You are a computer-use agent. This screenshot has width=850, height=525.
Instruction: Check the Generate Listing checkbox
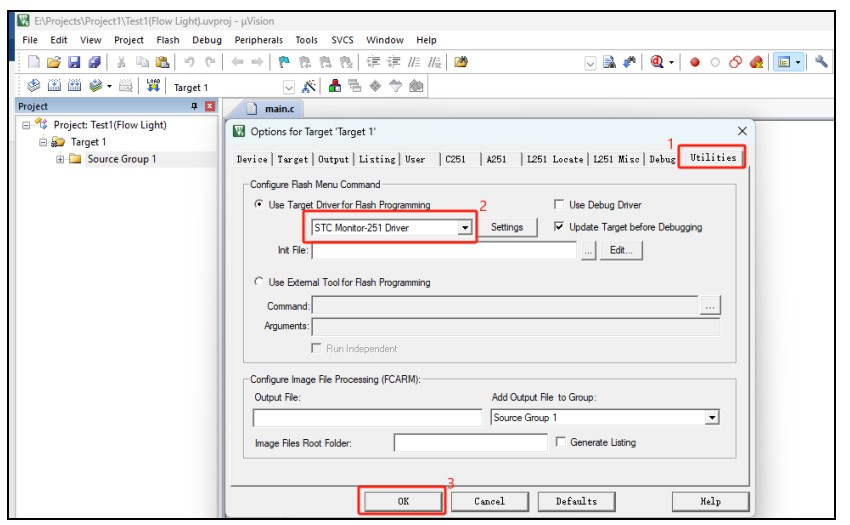(x=561, y=442)
